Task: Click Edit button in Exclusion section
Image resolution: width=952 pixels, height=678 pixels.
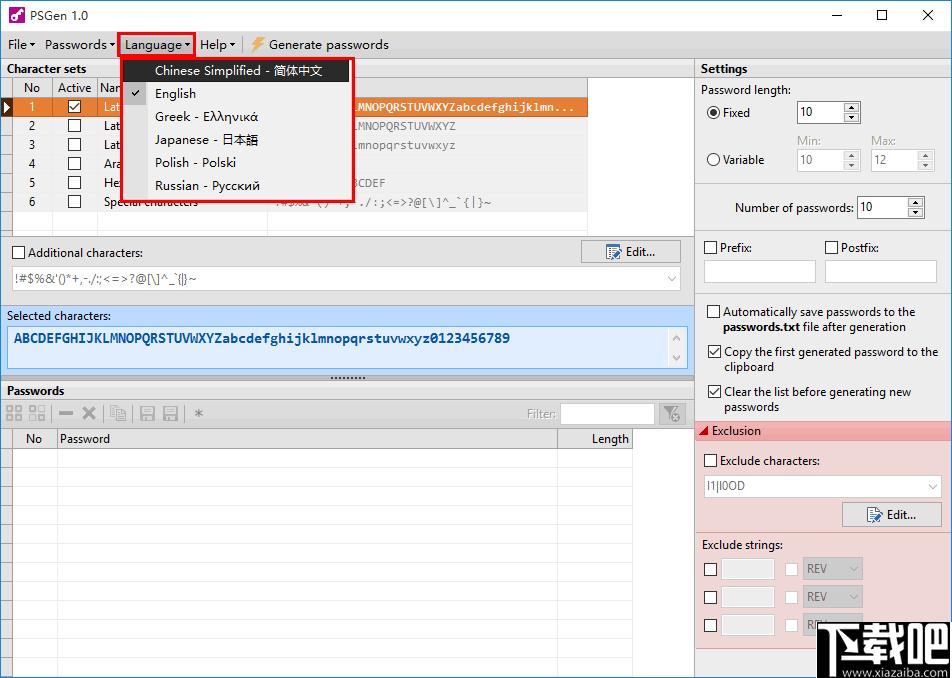Action: (891, 515)
